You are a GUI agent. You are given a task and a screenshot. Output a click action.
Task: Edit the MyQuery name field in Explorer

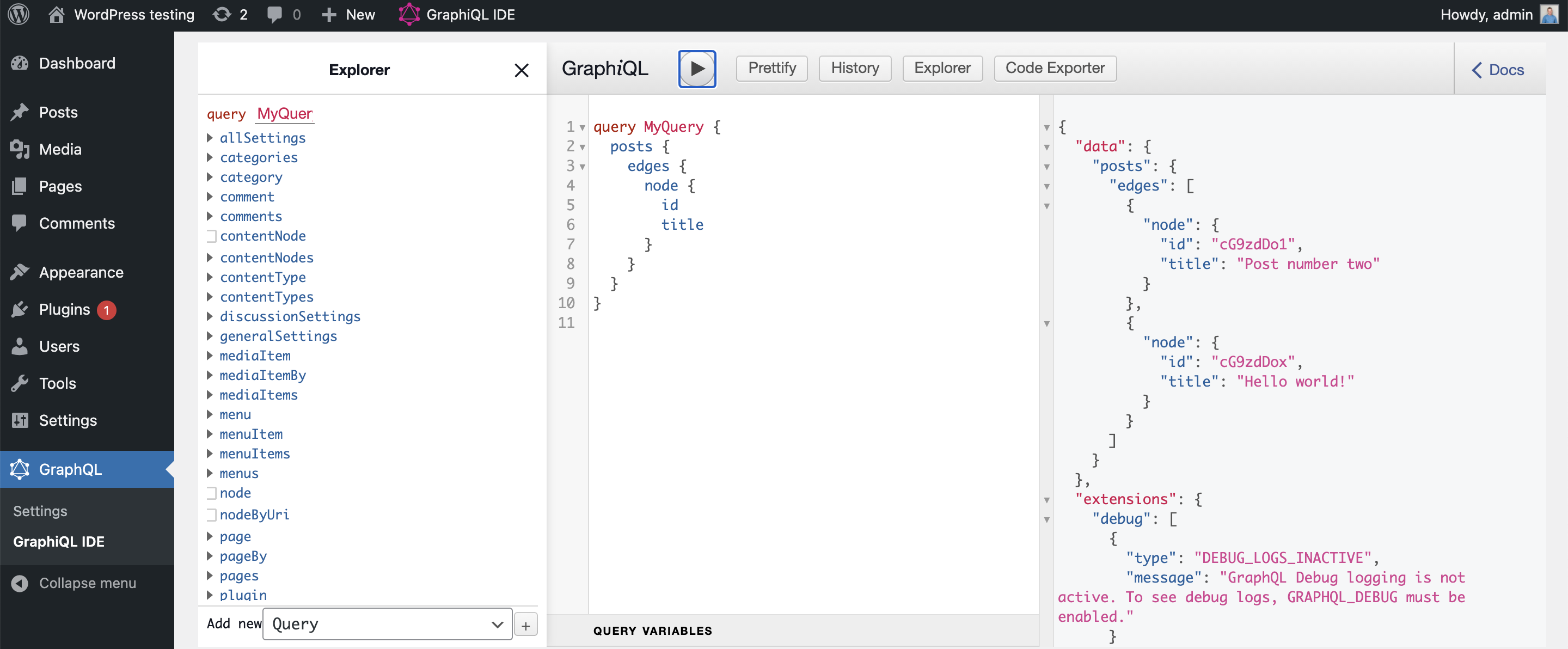pos(285,114)
